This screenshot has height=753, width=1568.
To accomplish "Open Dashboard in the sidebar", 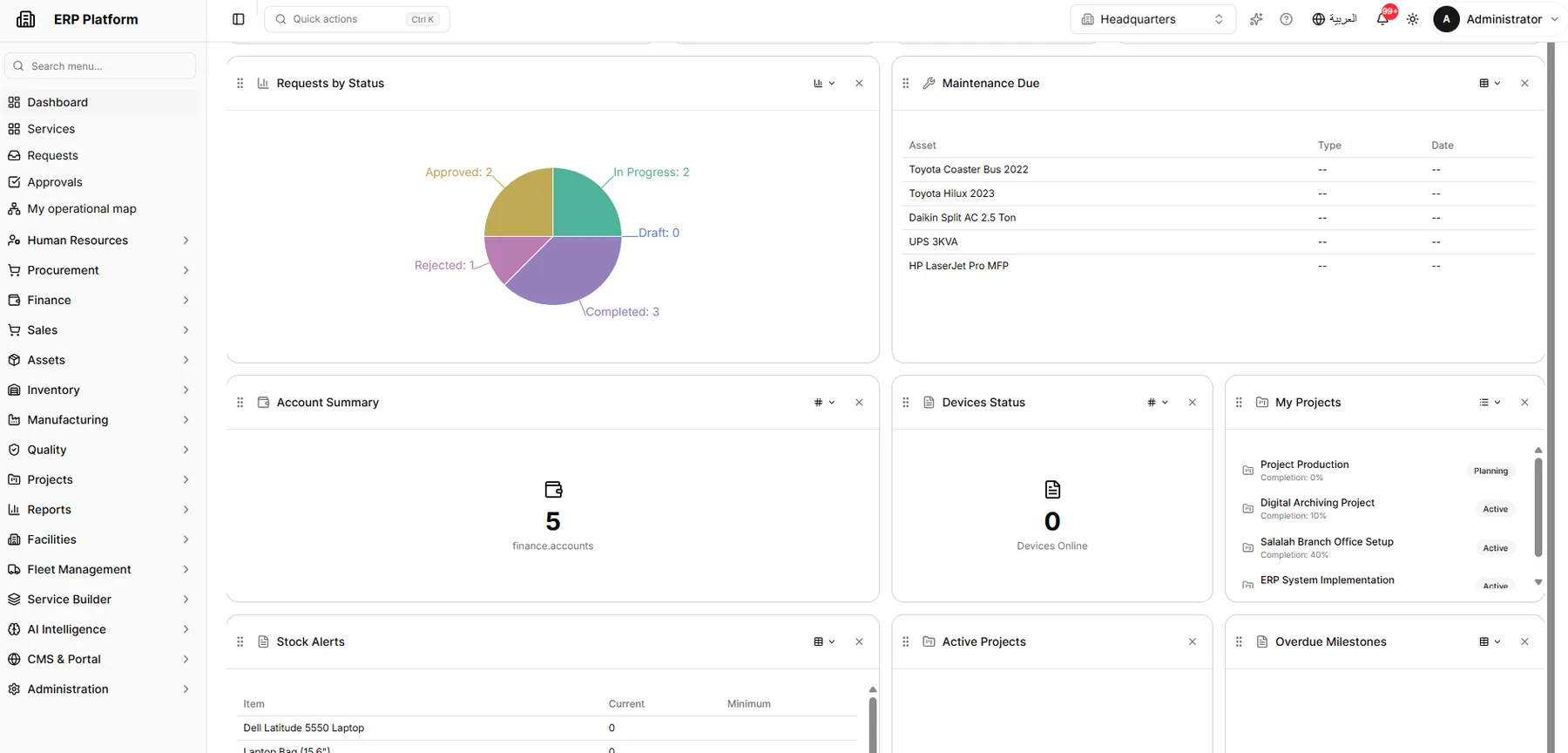I will coord(100,102).
